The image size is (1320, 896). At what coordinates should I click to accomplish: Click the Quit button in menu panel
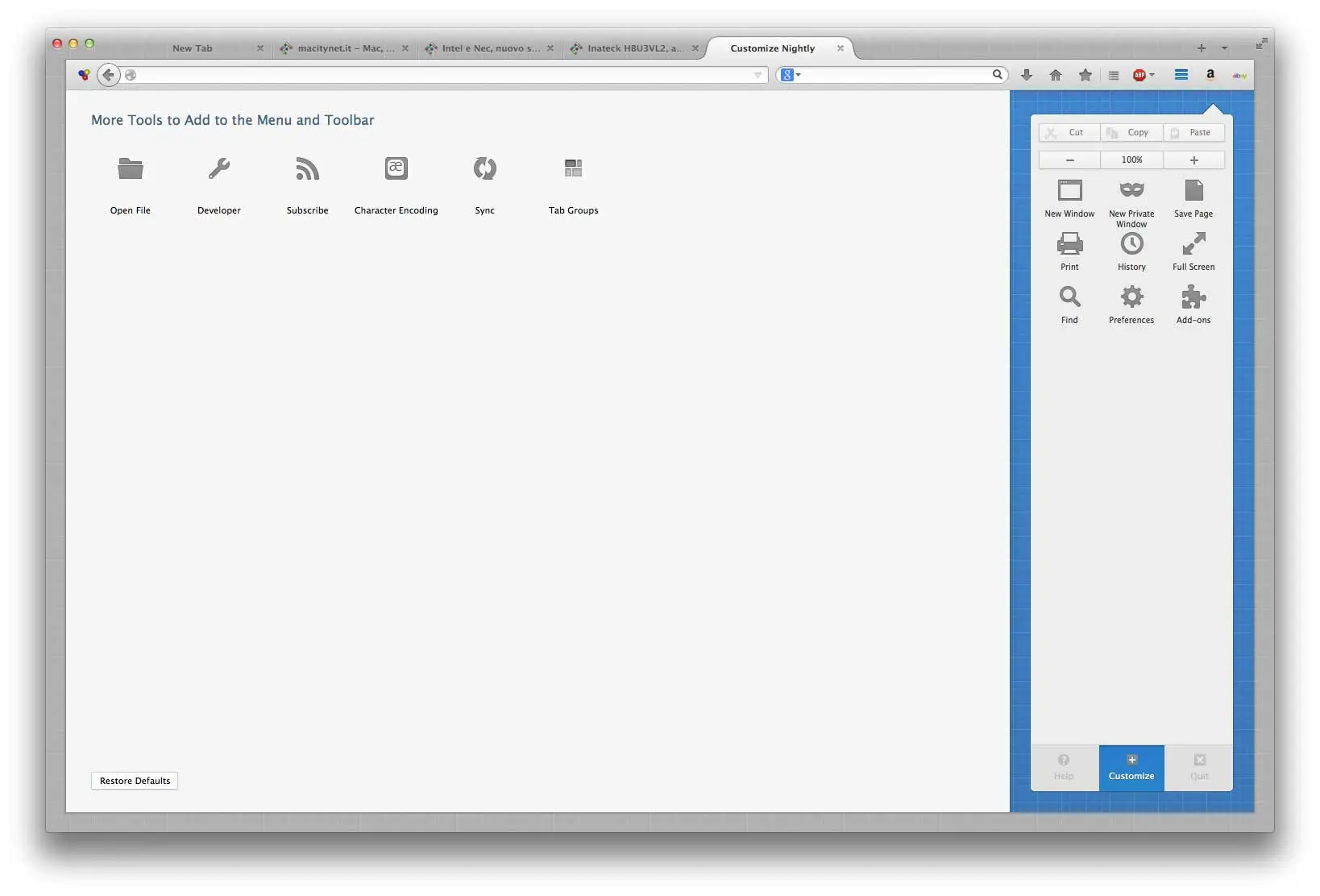click(x=1199, y=768)
